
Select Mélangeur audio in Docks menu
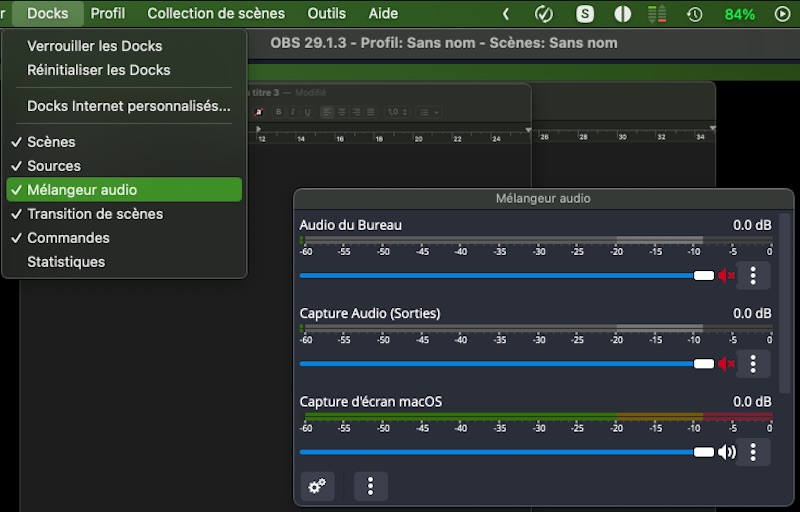(x=82, y=190)
